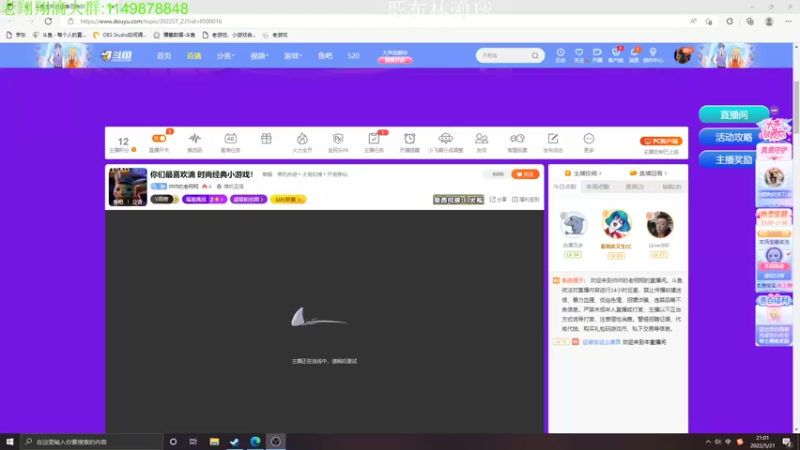800x450 pixels.
Task: Select the 直播 nav item
Action: pyautogui.click(x=194, y=56)
